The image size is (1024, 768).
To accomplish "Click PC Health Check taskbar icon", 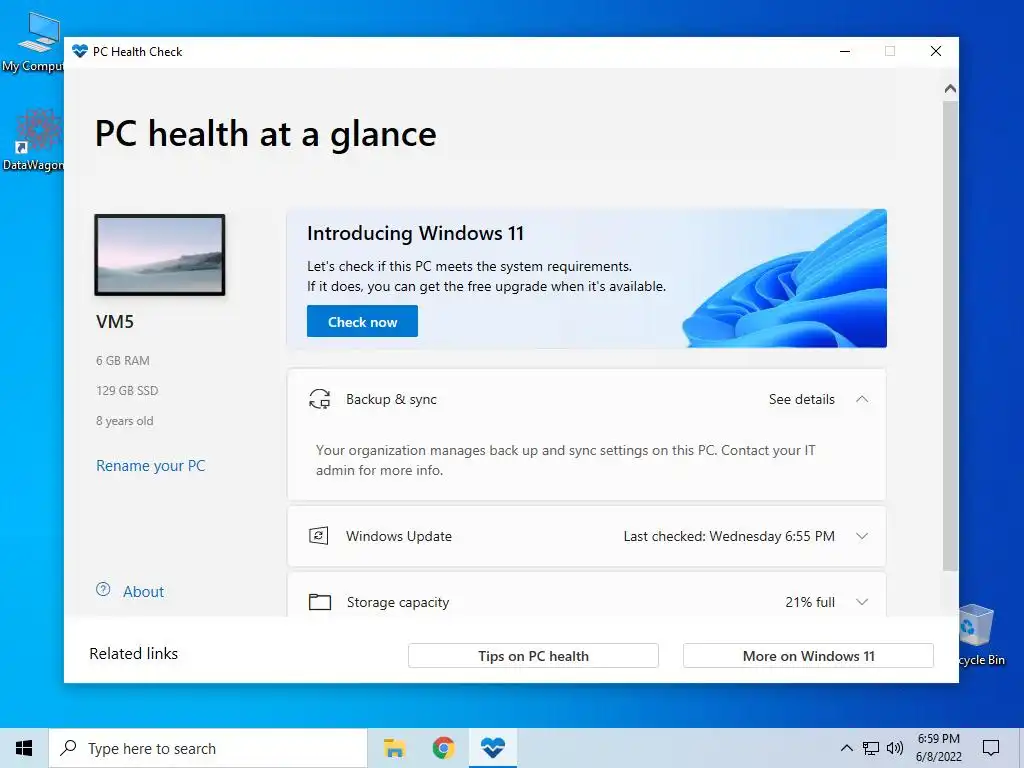I will [x=493, y=748].
